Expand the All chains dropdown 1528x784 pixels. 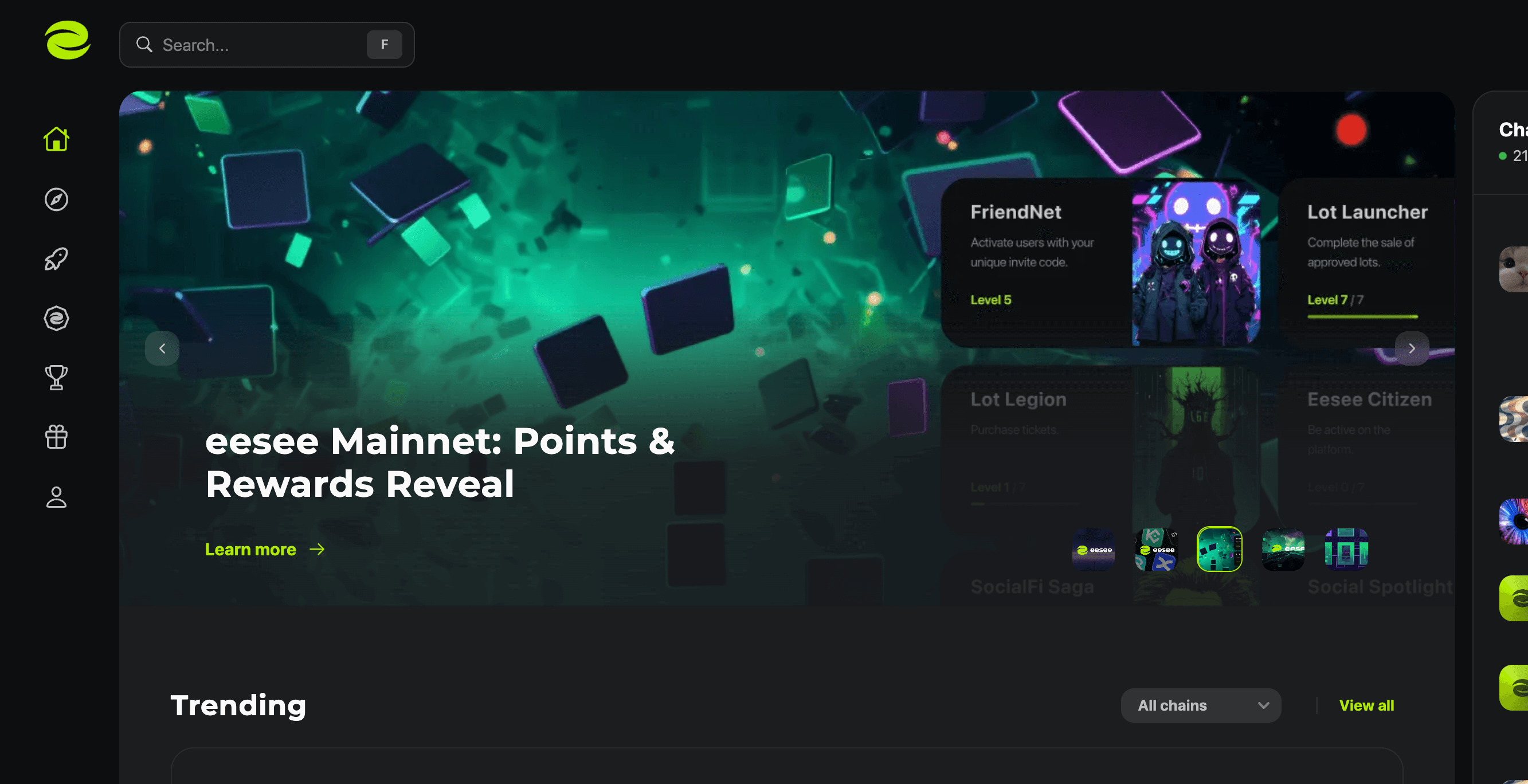(x=1201, y=705)
